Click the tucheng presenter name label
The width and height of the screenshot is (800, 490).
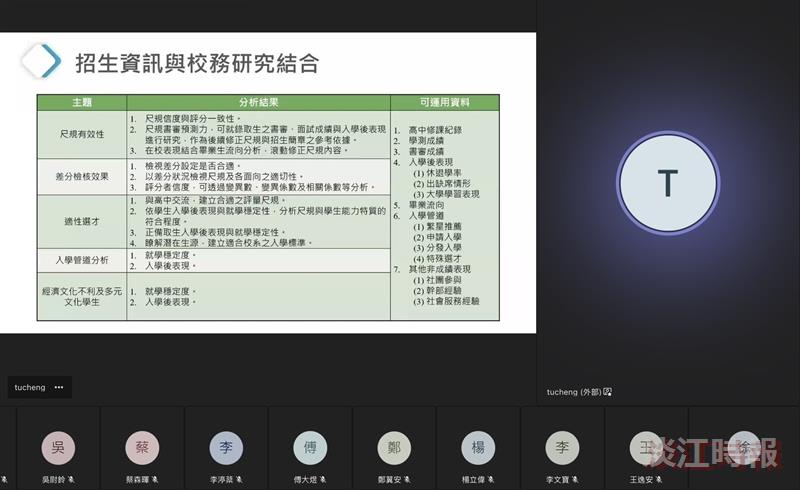[x=30, y=387]
